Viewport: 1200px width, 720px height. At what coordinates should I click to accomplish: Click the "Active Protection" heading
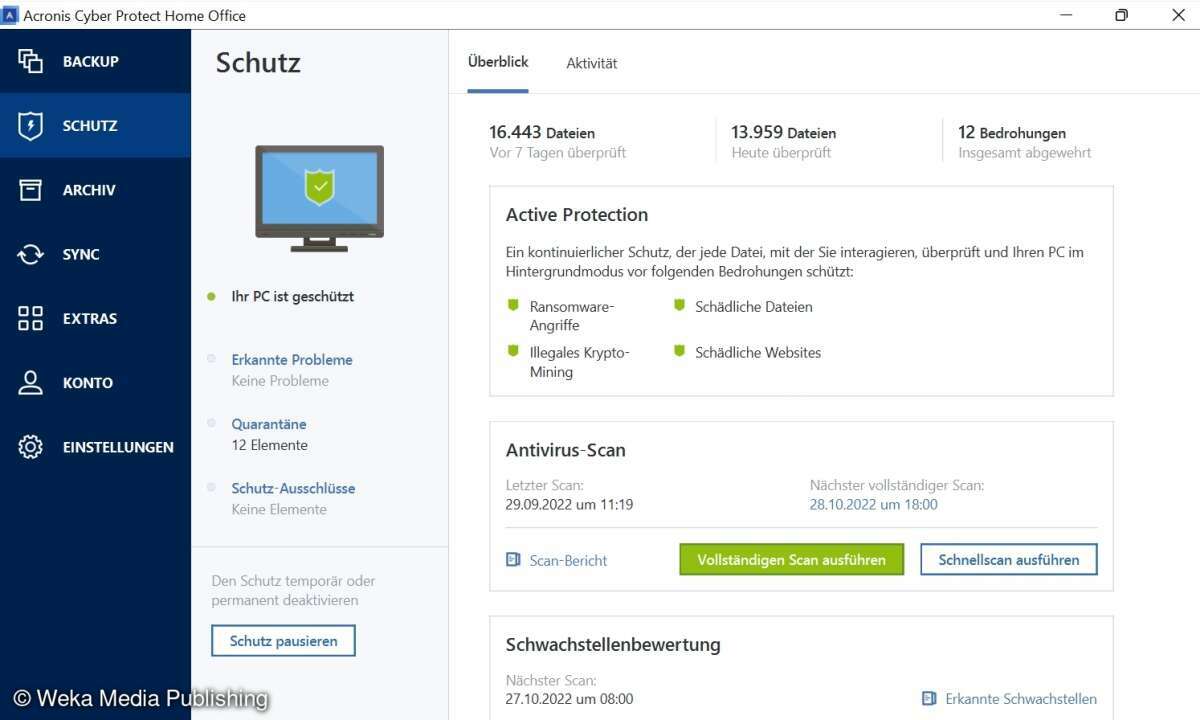pos(577,215)
